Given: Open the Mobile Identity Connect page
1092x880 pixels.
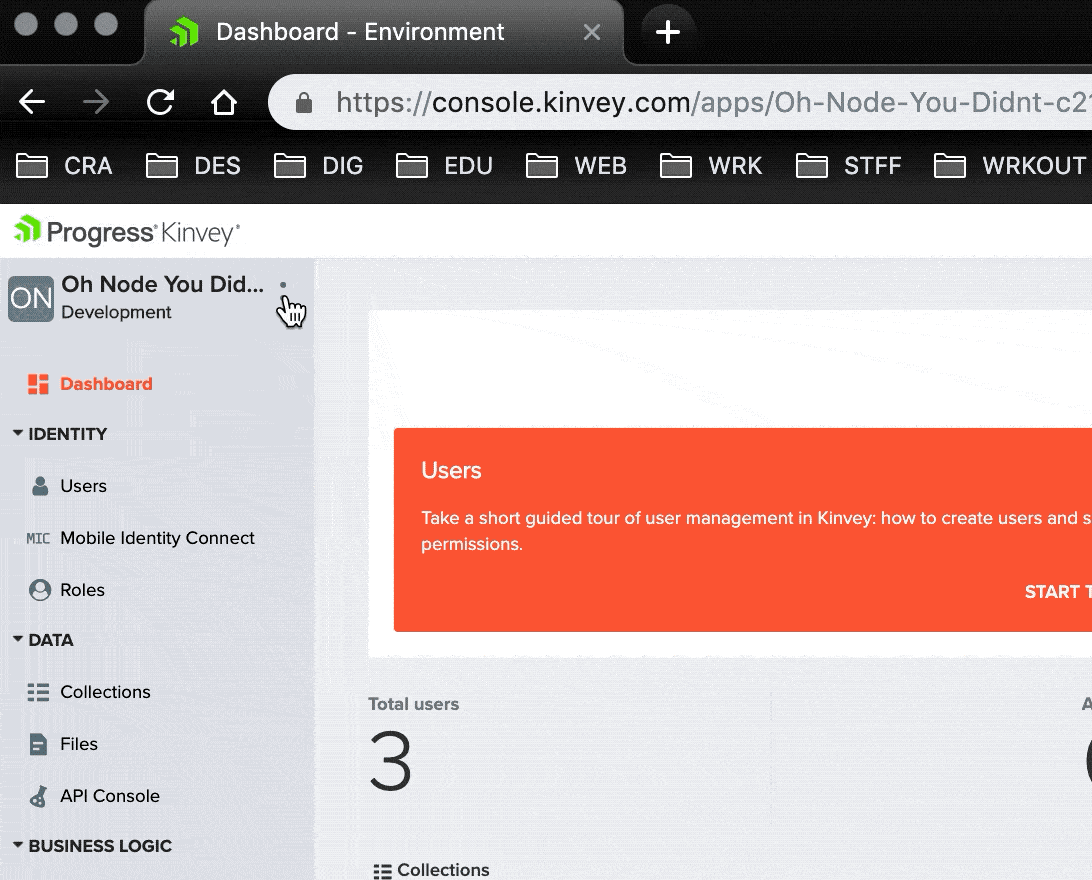Looking at the screenshot, I should point(157,538).
